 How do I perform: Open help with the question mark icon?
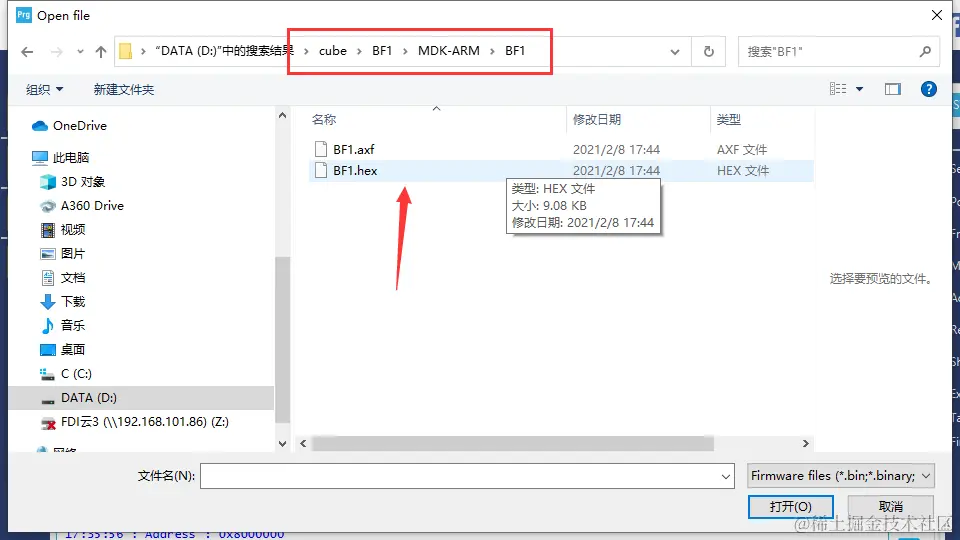pyautogui.click(x=928, y=89)
